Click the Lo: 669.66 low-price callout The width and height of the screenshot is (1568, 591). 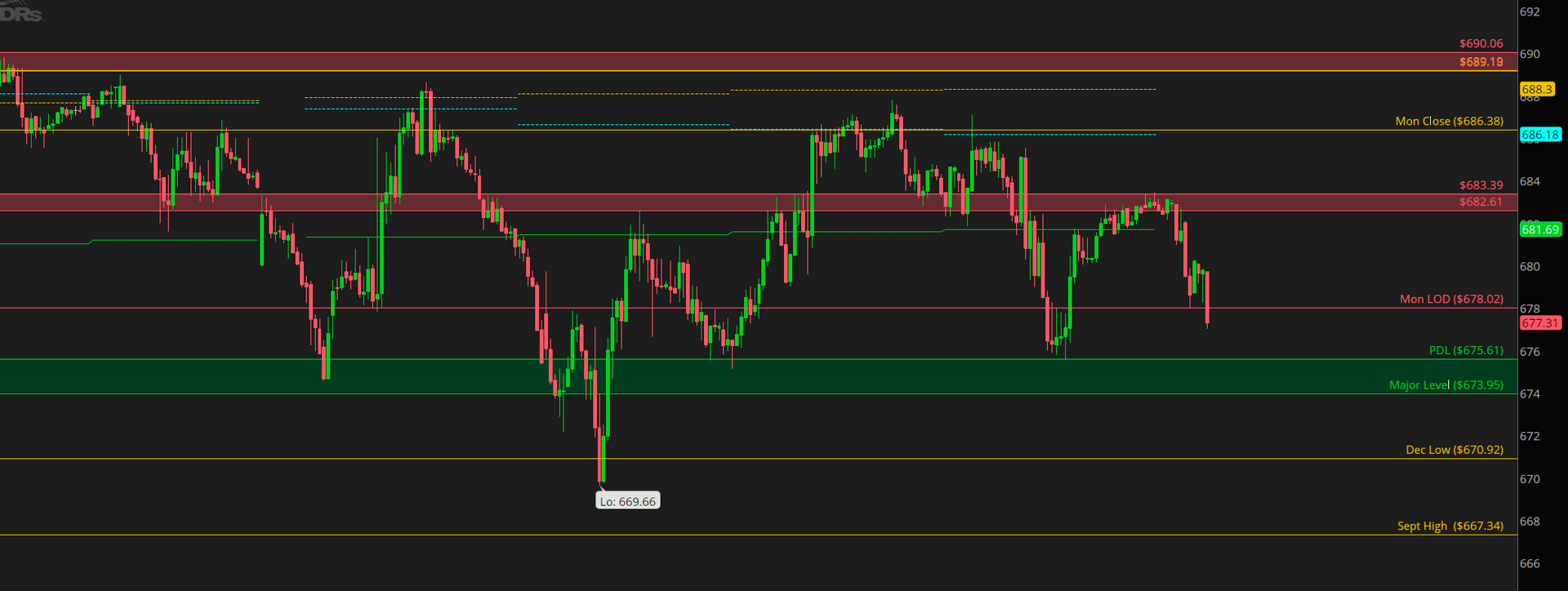(627, 501)
